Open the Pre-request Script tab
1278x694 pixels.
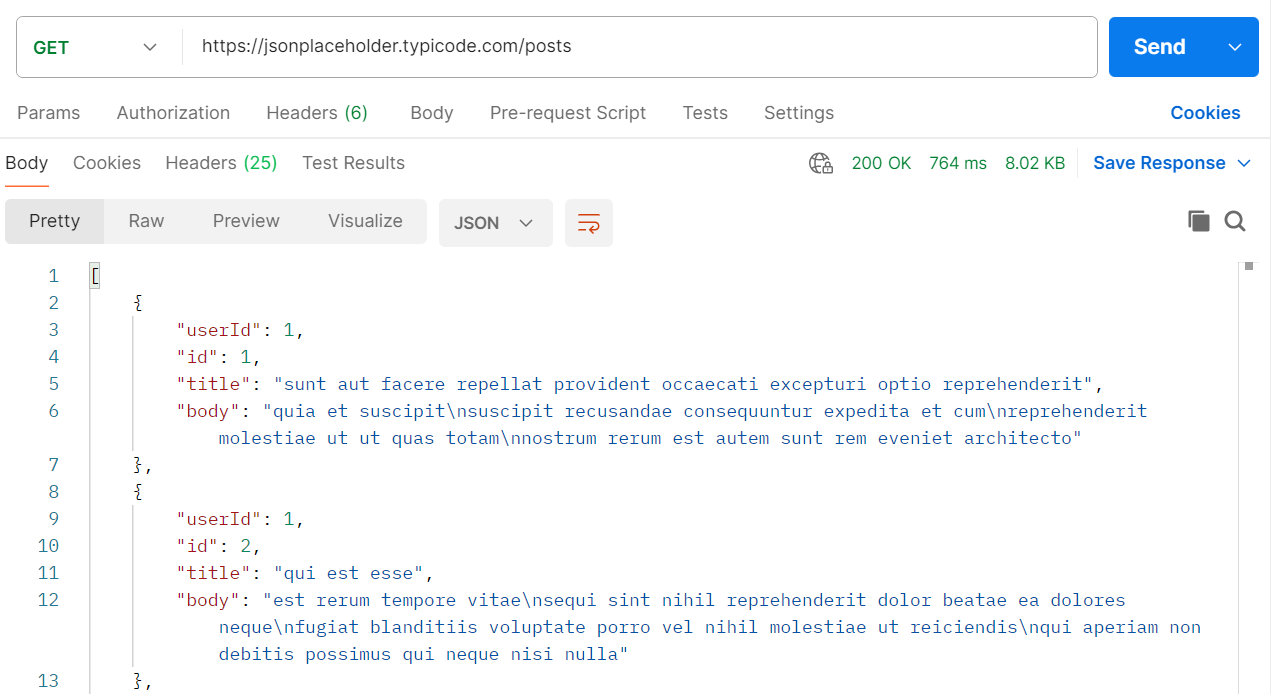point(568,113)
